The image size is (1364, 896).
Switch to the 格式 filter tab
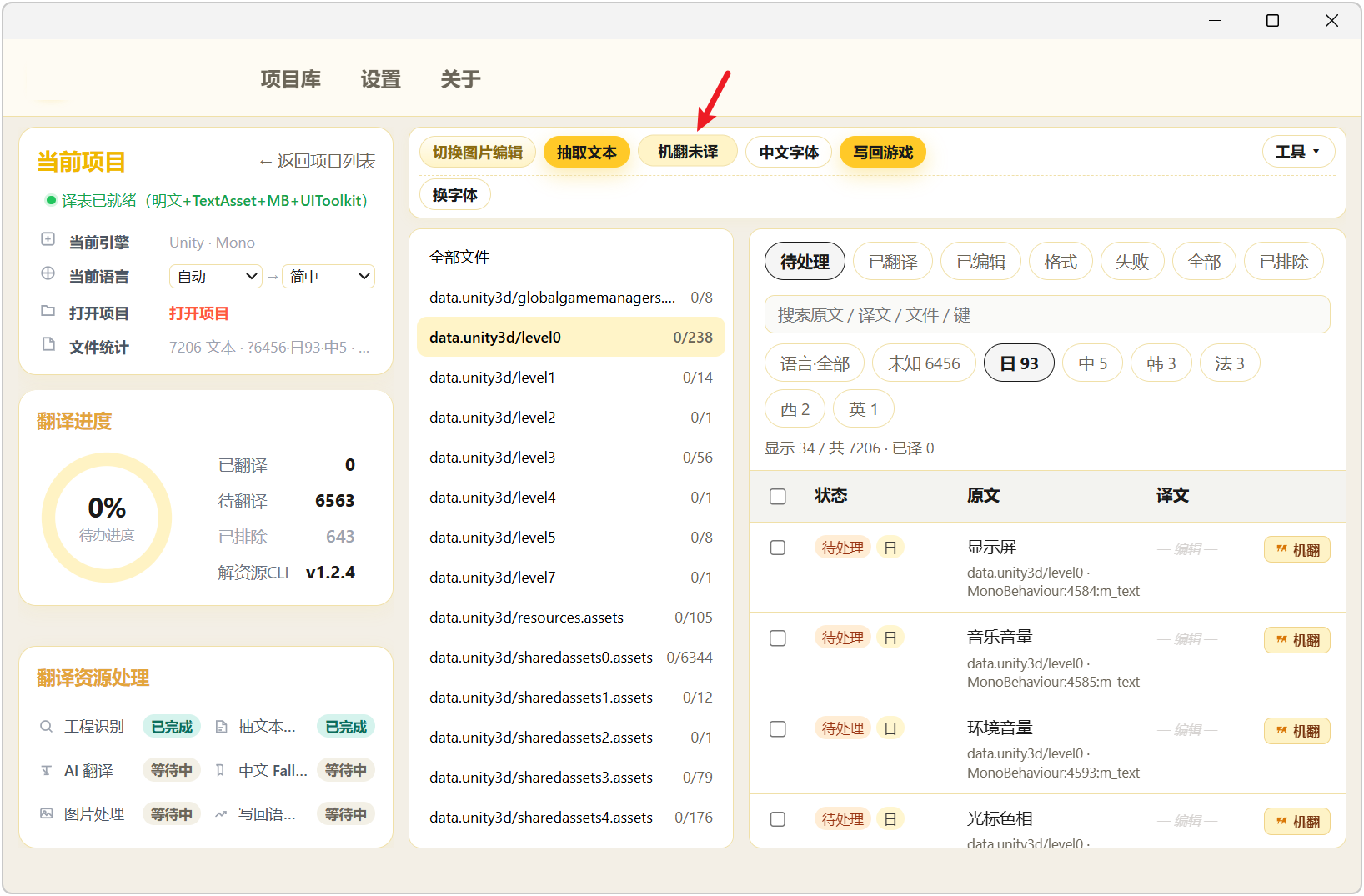pyautogui.click(x=1061, y=262)
